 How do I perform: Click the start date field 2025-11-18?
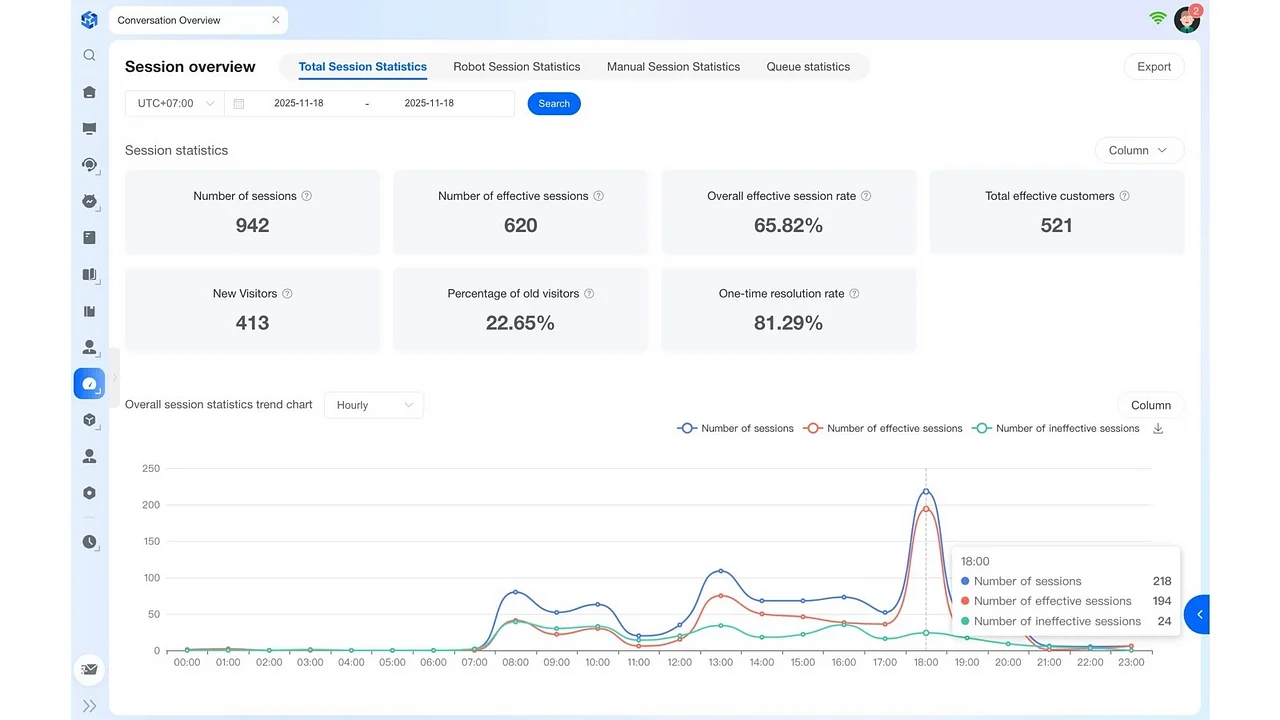(x=299, y=104)
